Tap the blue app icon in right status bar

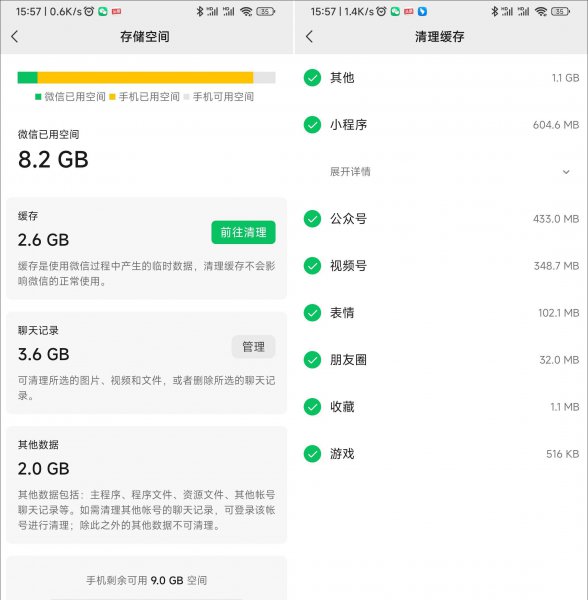click(x=422, y=11)
